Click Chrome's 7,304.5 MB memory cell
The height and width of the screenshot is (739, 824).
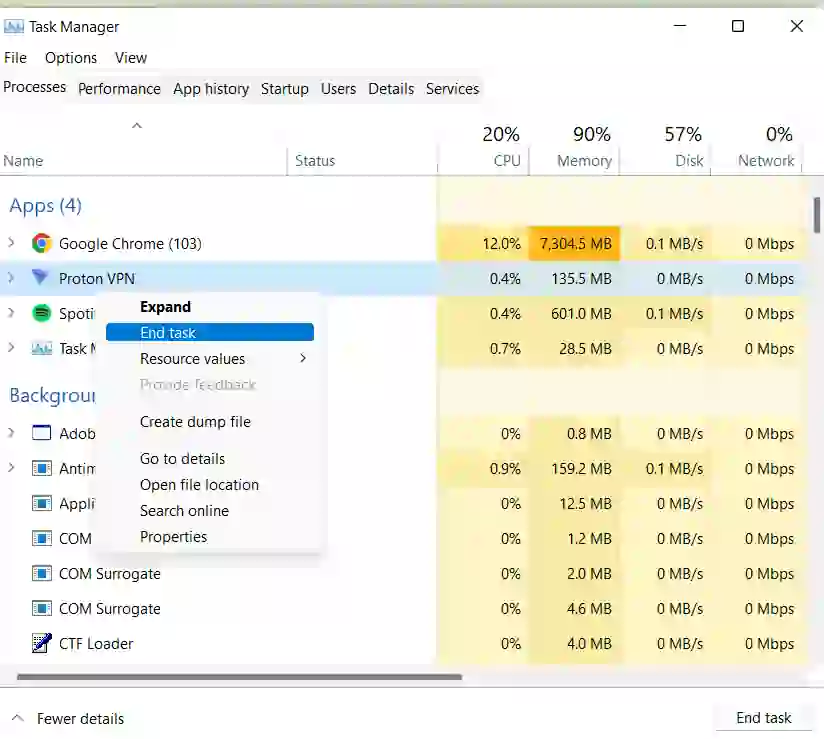tap(574, 243)
